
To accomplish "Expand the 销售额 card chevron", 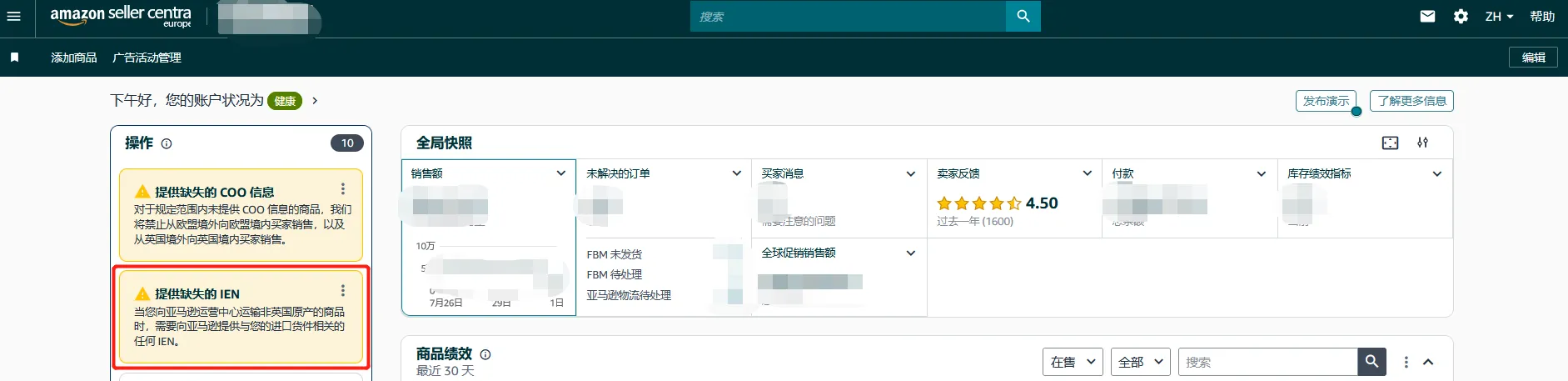I will 561,173.
